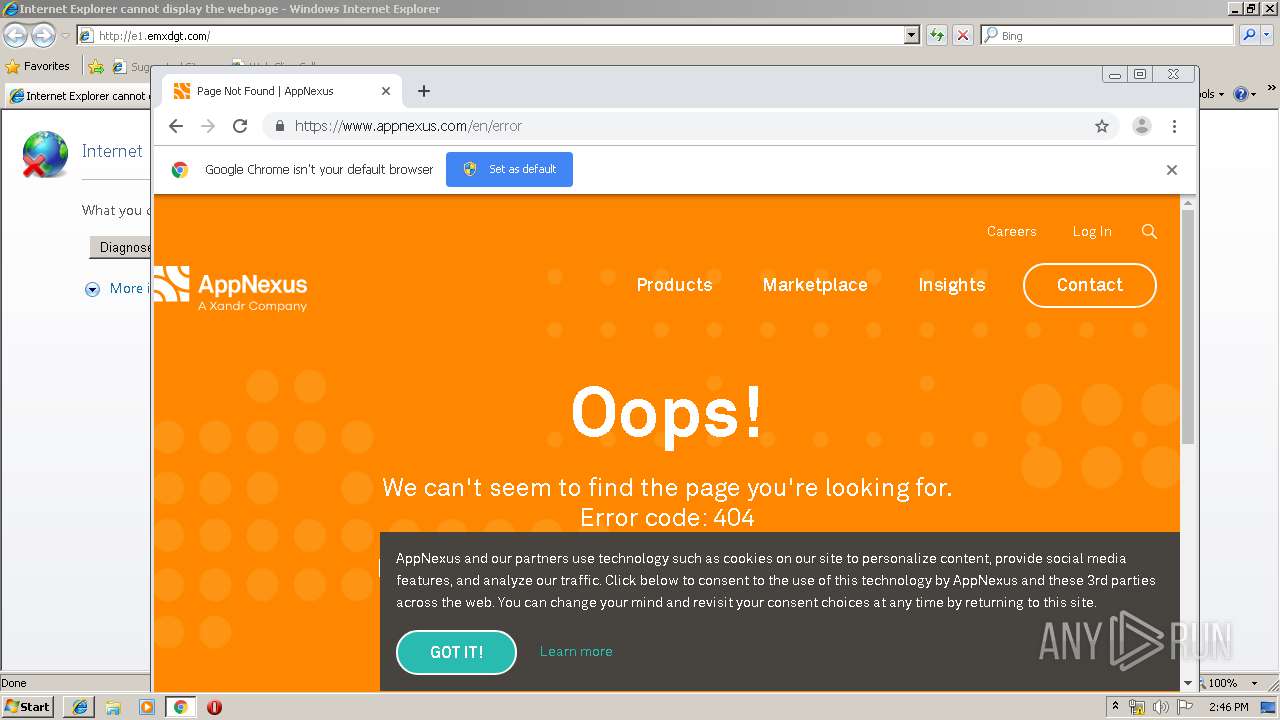
Task: Open the Bing search provider dropdown
Action: click(x=1269, y=36)
